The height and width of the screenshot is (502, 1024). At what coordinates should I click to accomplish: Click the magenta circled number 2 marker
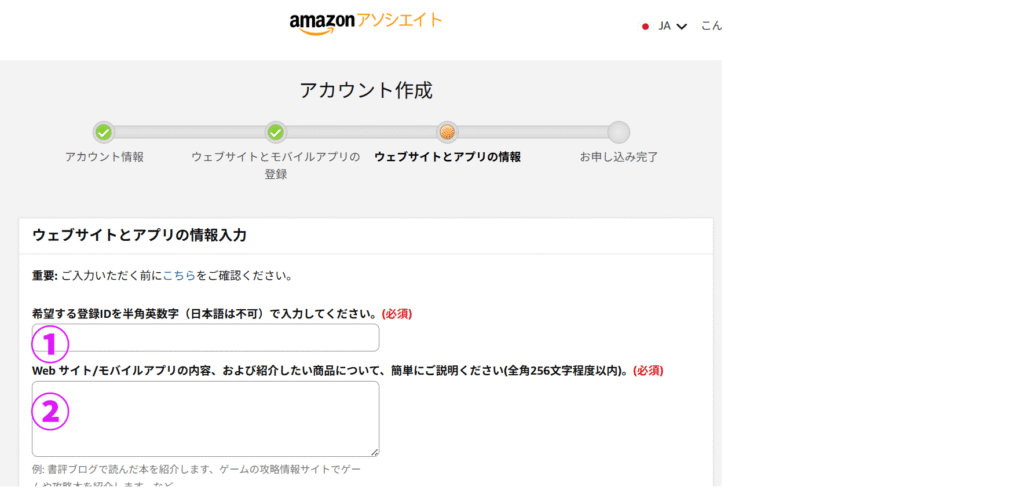click(51, 410)
